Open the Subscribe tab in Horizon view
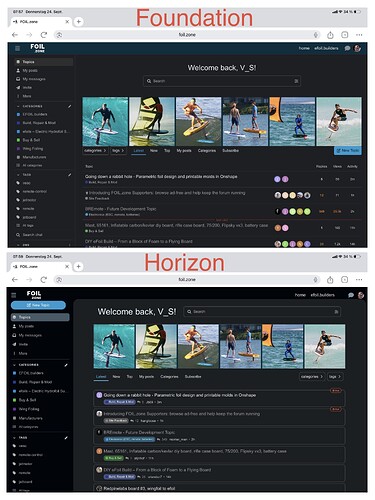 (x=193, y=377)
